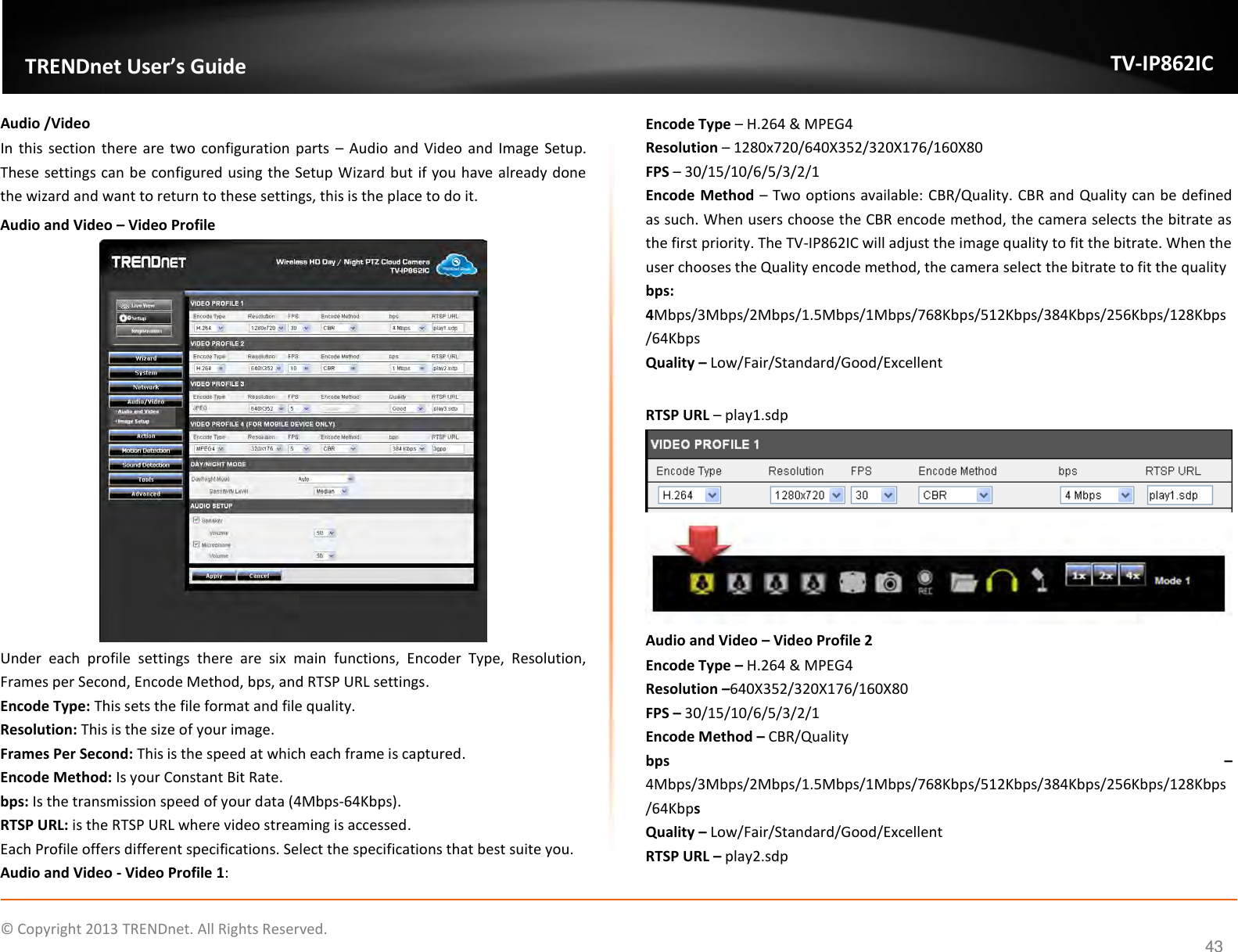Click the Mode 1 label in live toolbar

pos(1172,580)
